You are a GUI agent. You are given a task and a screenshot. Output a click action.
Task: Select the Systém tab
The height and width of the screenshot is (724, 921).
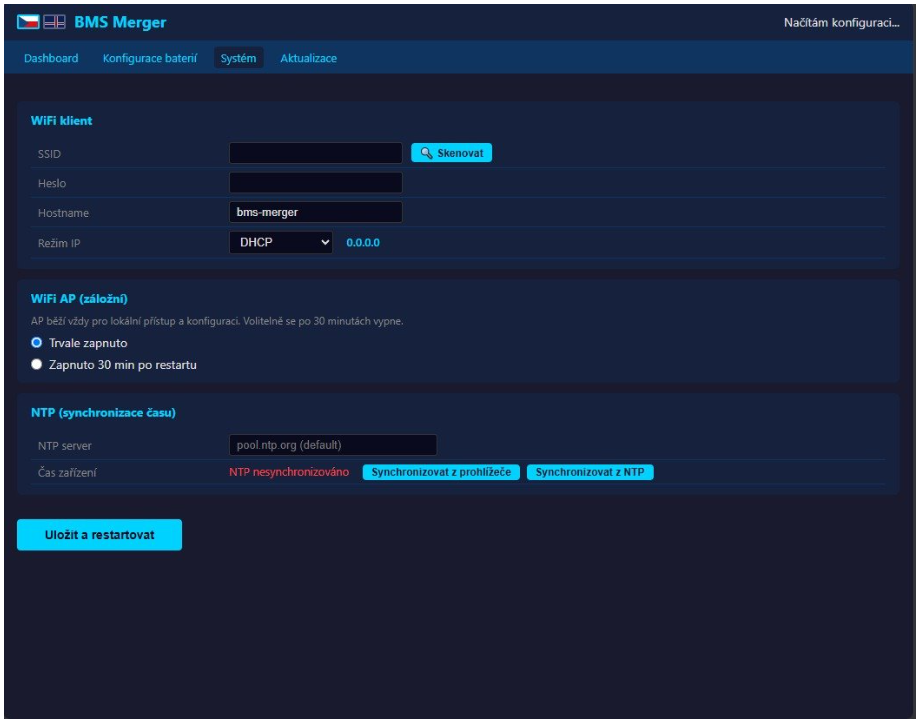click(238, 58)
